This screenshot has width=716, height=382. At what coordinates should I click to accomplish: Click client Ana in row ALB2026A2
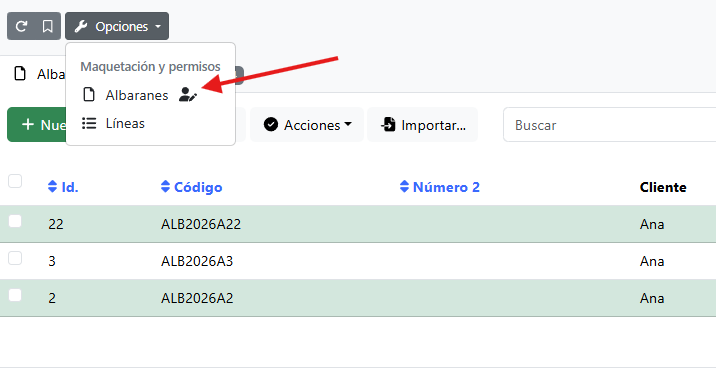pyautogui.click(x=652, y=298)
